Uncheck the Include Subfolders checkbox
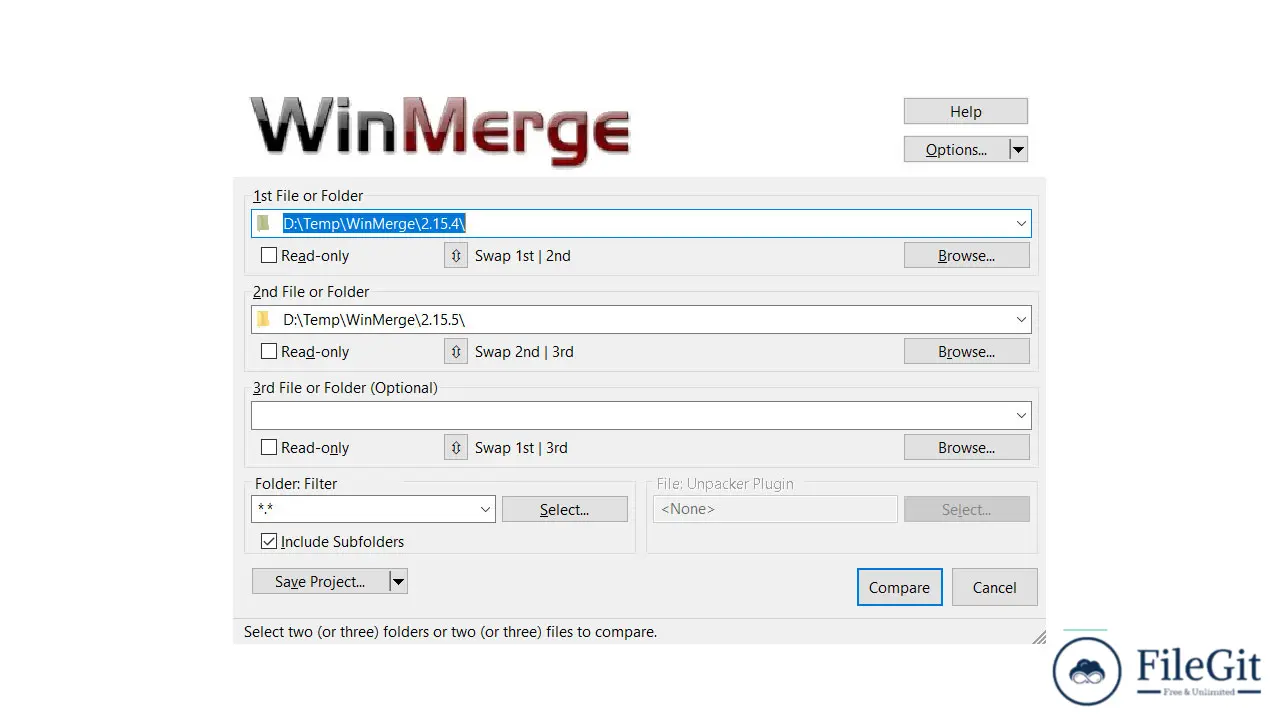The height and width of the screenshot is (720, 1280). coord(269,542)
